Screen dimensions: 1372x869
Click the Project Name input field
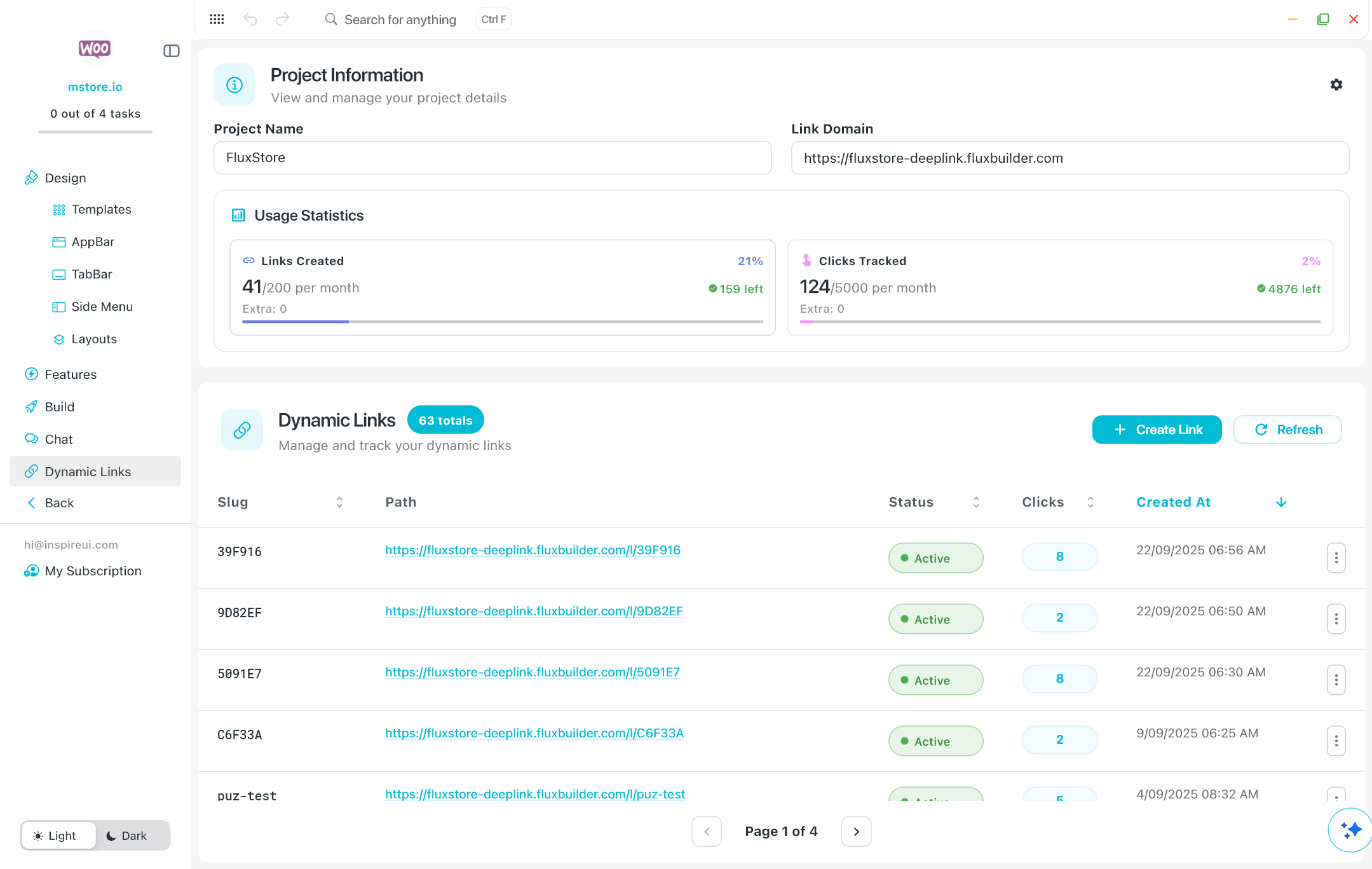[x=492, y=158]
